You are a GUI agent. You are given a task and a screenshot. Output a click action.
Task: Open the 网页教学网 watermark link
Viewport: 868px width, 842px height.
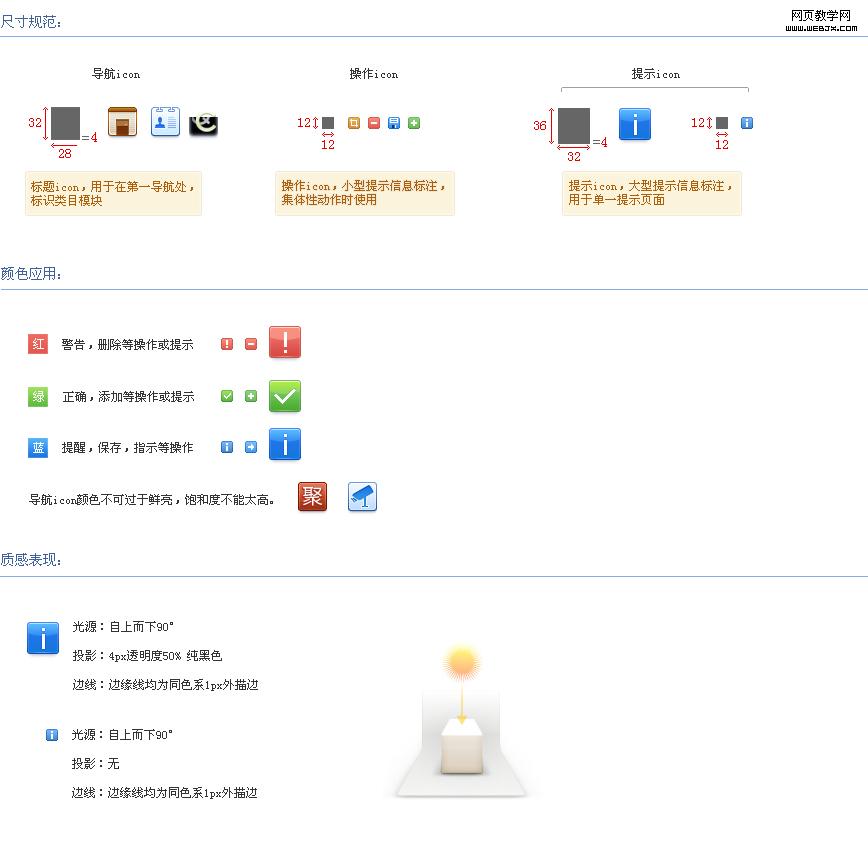pyautogui.click(x=823, y=20)
